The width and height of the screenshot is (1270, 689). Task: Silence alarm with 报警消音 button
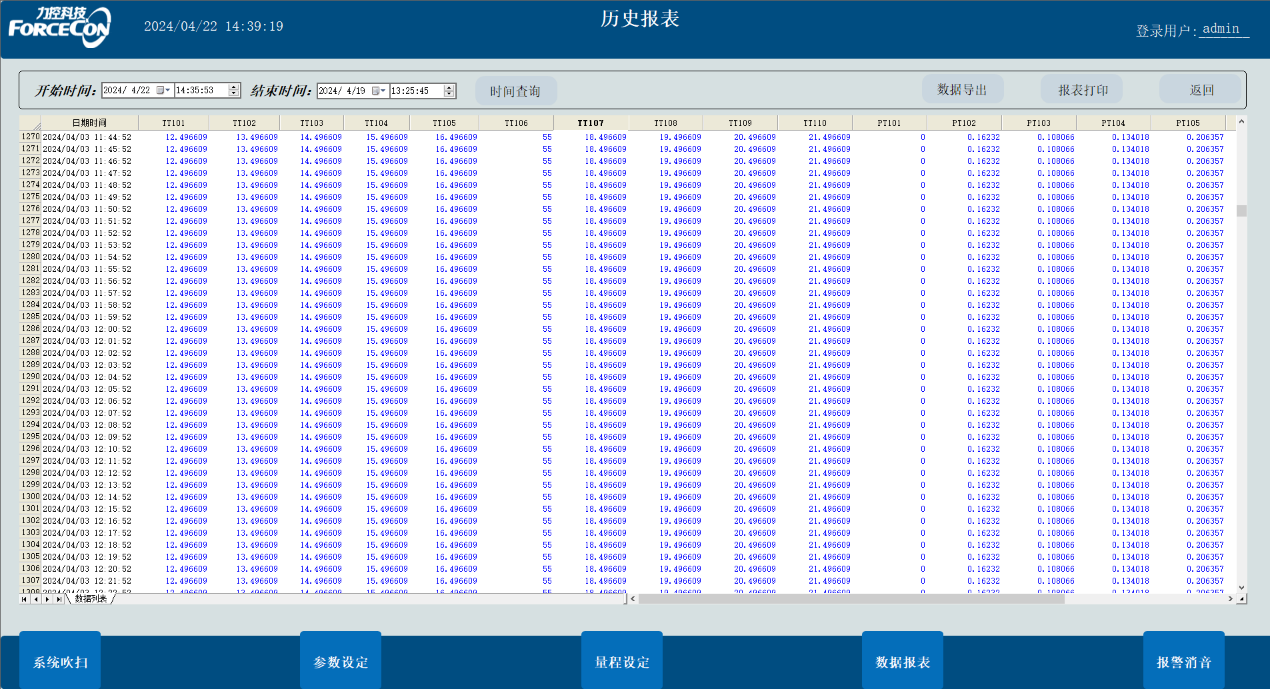tap(1184, 662)
